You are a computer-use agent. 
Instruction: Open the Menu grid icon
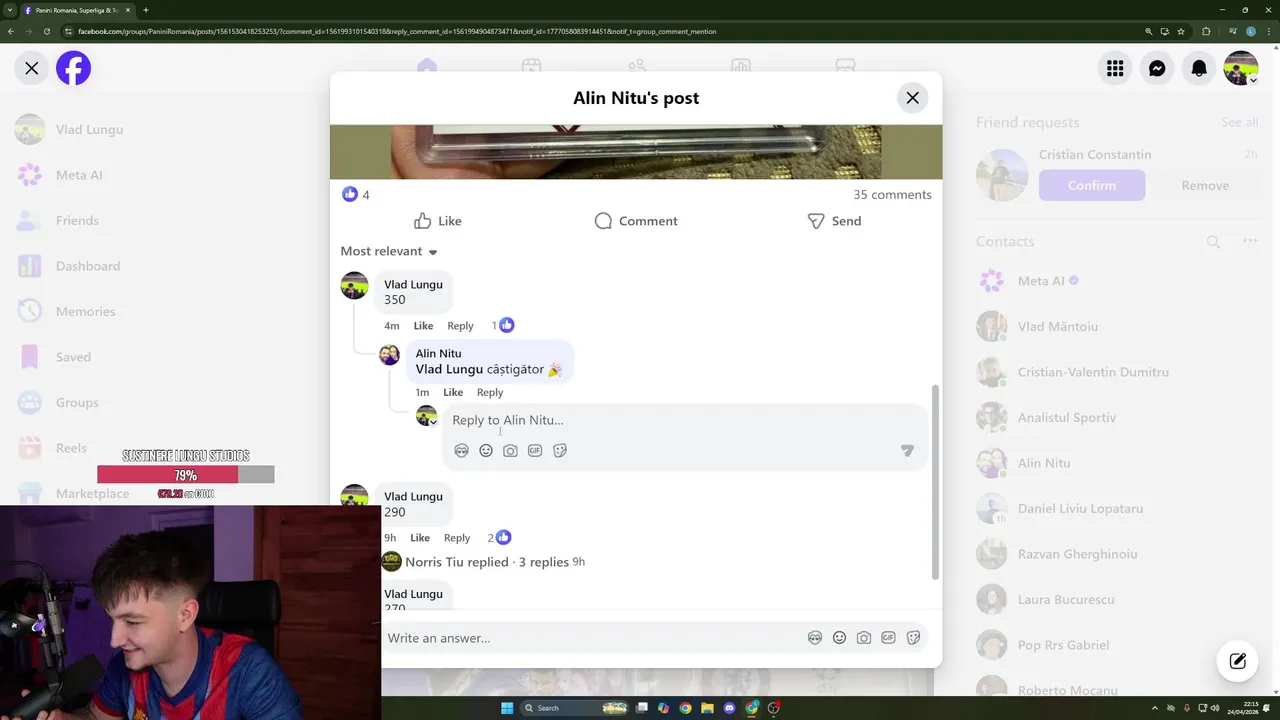pyautogui.click(x=1115, y=68)
